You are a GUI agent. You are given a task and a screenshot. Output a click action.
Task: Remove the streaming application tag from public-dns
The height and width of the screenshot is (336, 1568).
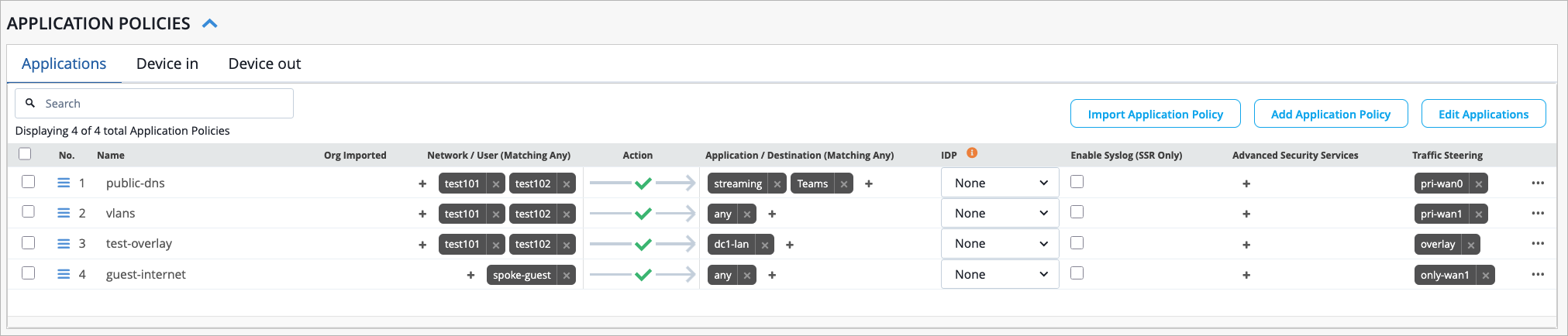pos(777,184)
